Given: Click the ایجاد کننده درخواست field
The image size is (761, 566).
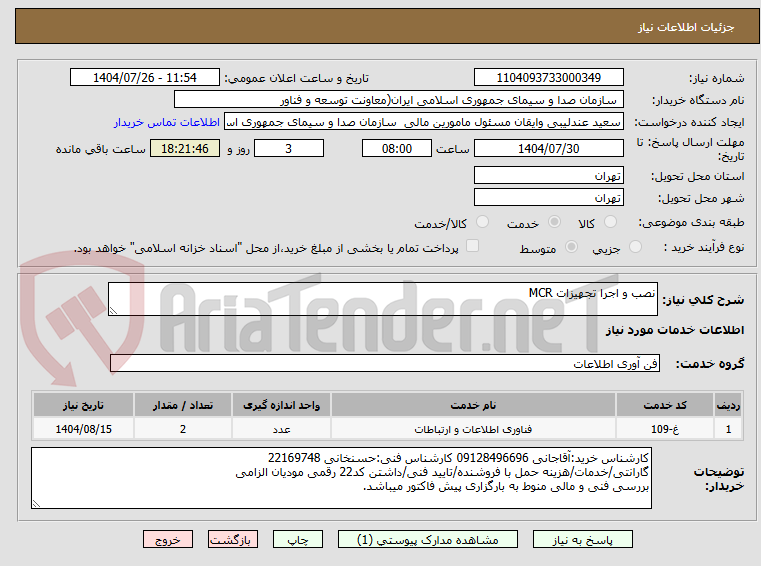Looking at the screenshot, I should 424,122.
